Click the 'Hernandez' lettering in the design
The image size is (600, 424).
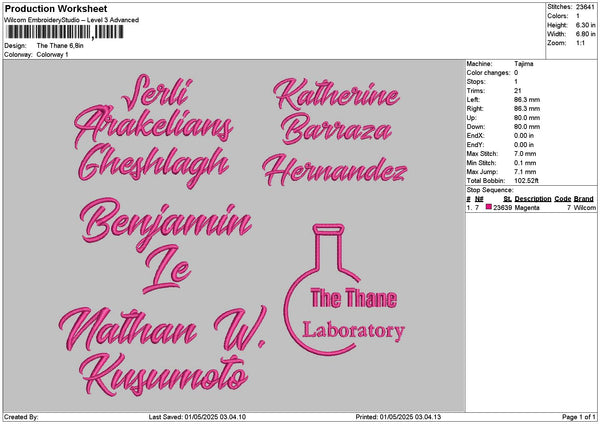point(335,167)
